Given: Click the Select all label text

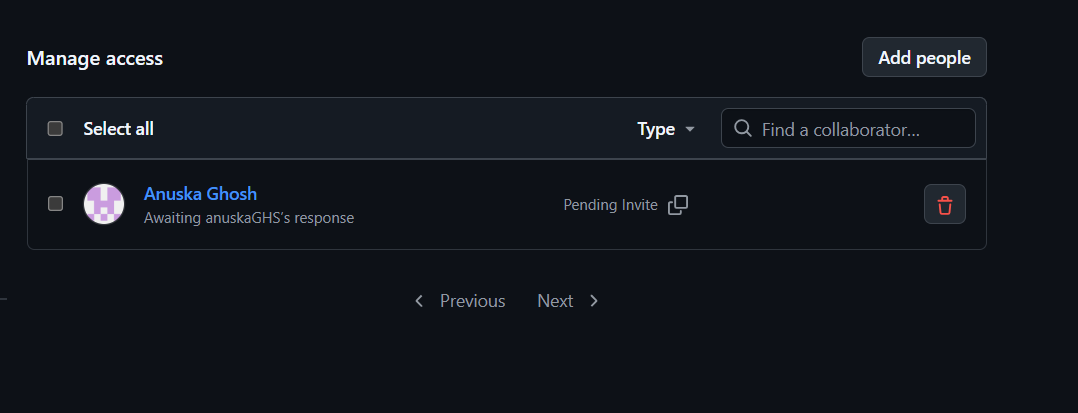Looking at the screenshot, I should point(118,129).
